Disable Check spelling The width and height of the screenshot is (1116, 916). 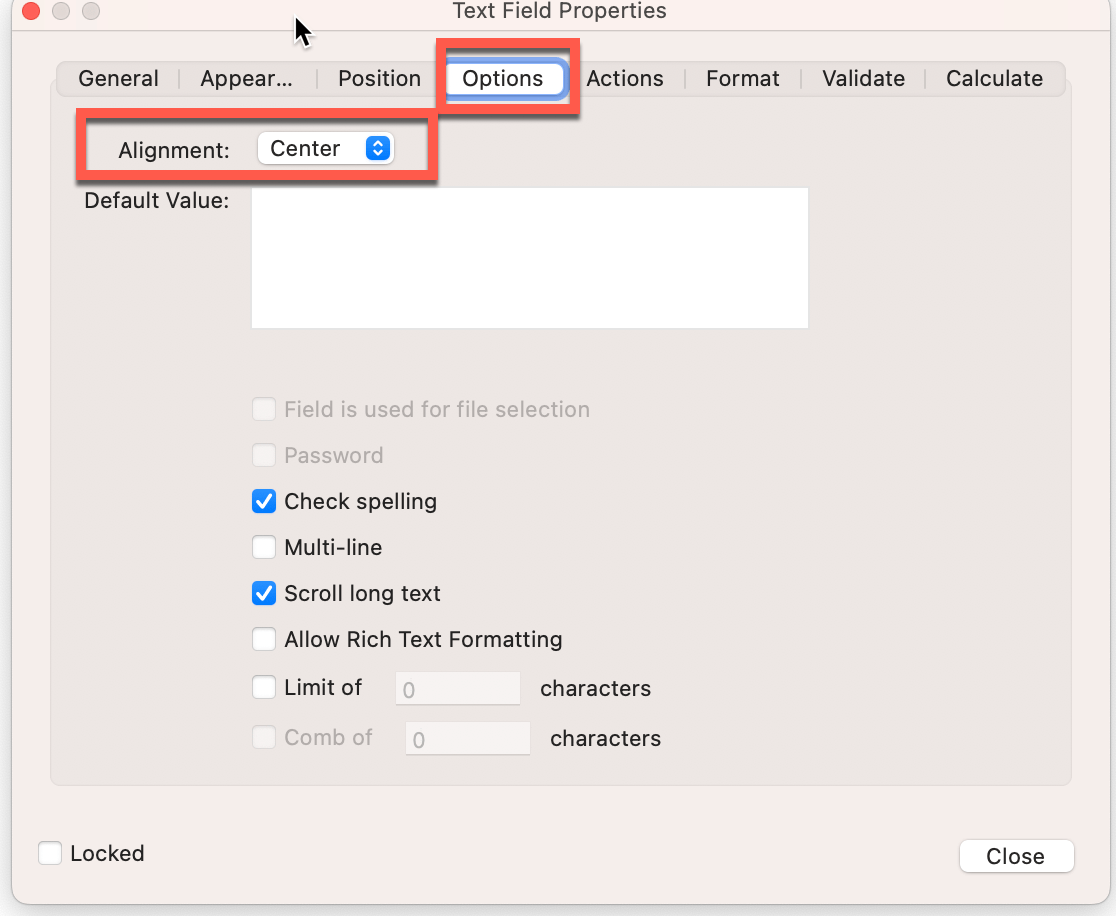(x=264, y=501)
